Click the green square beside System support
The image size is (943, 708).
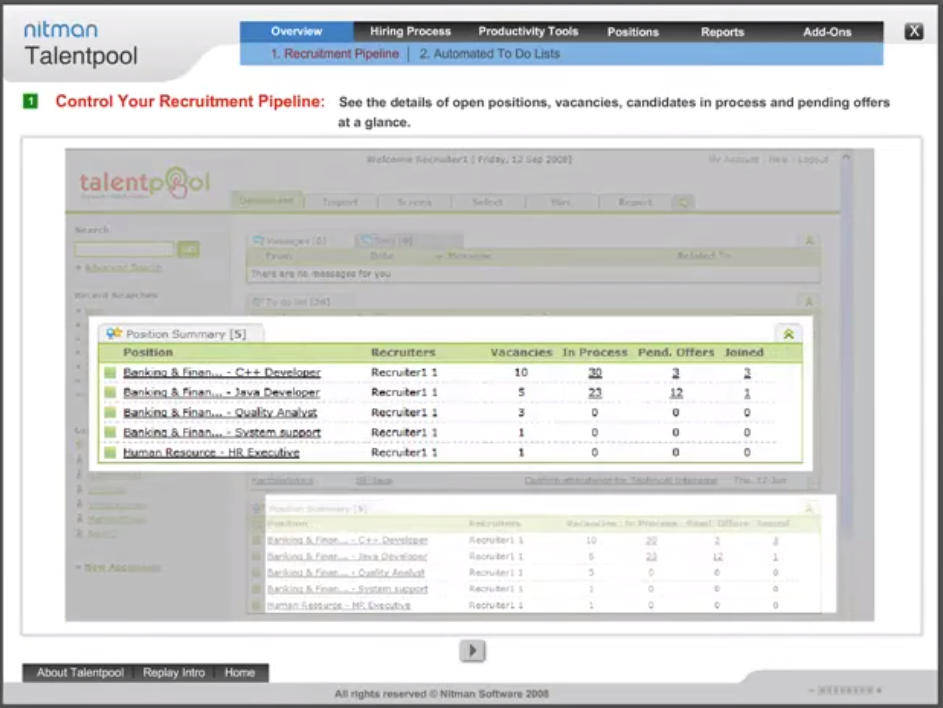pos(110,432)
